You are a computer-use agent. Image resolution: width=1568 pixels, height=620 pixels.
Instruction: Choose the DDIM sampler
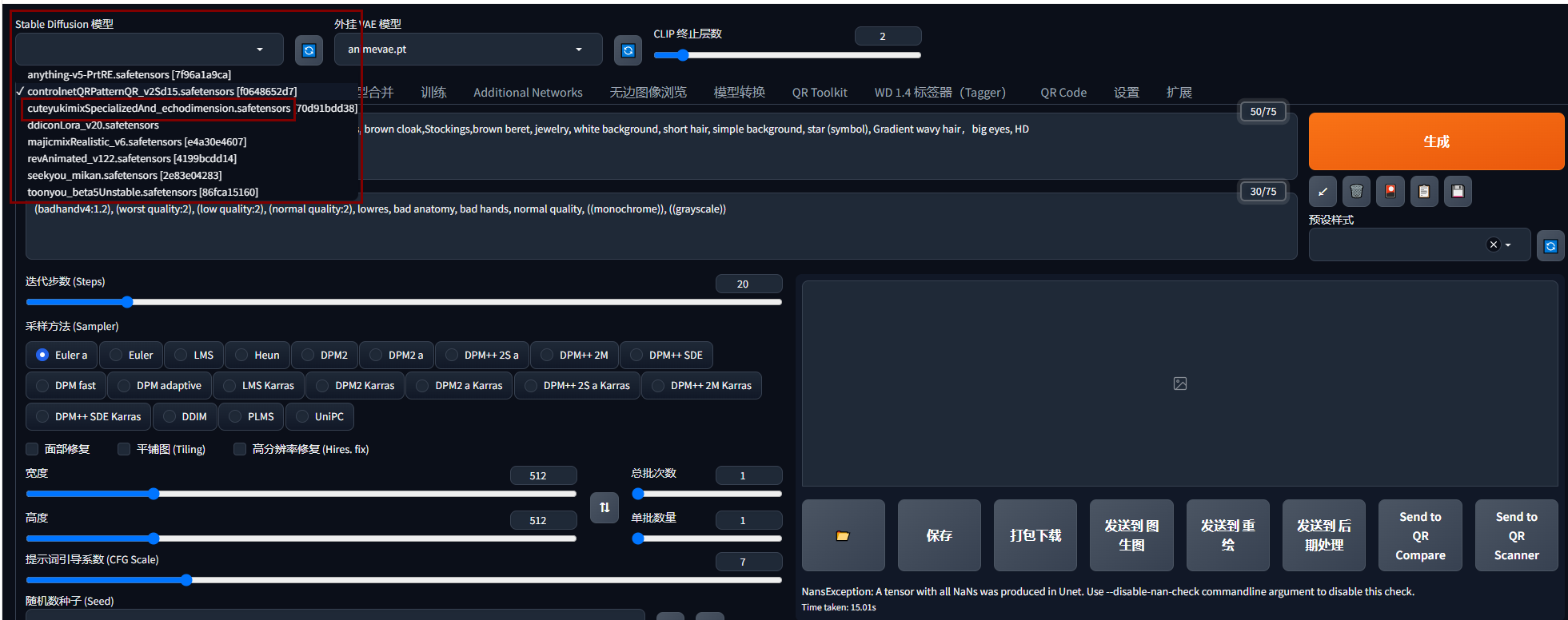[185, 416]
